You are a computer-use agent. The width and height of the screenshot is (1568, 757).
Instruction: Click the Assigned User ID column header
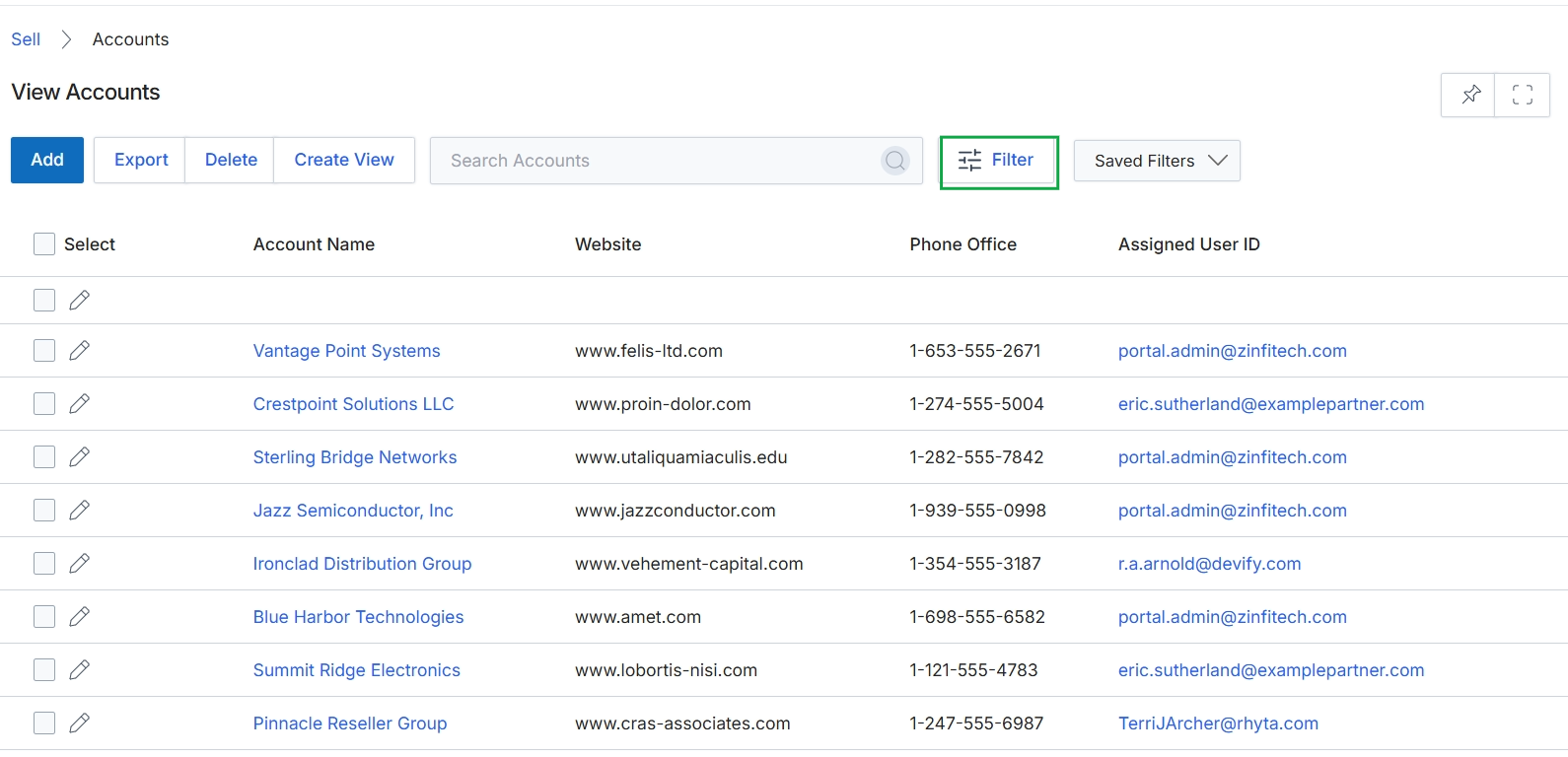(1188, 244)
